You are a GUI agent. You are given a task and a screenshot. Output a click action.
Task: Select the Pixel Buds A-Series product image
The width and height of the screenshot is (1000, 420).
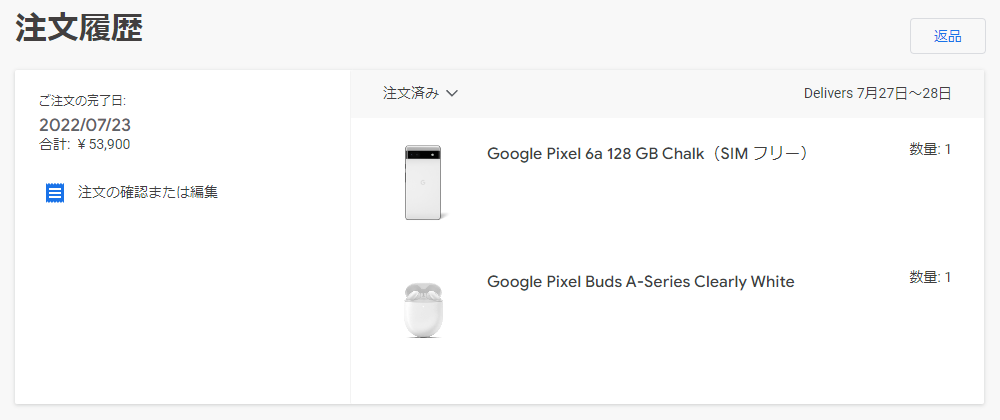(x=424, y=309)
